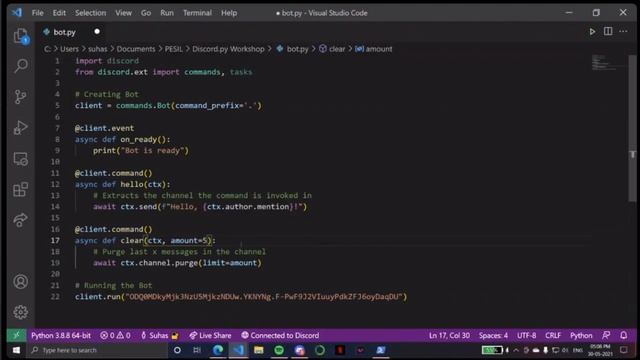Show errors and warnings count
This screenshot has height=360, width=640.
point(115,335)
